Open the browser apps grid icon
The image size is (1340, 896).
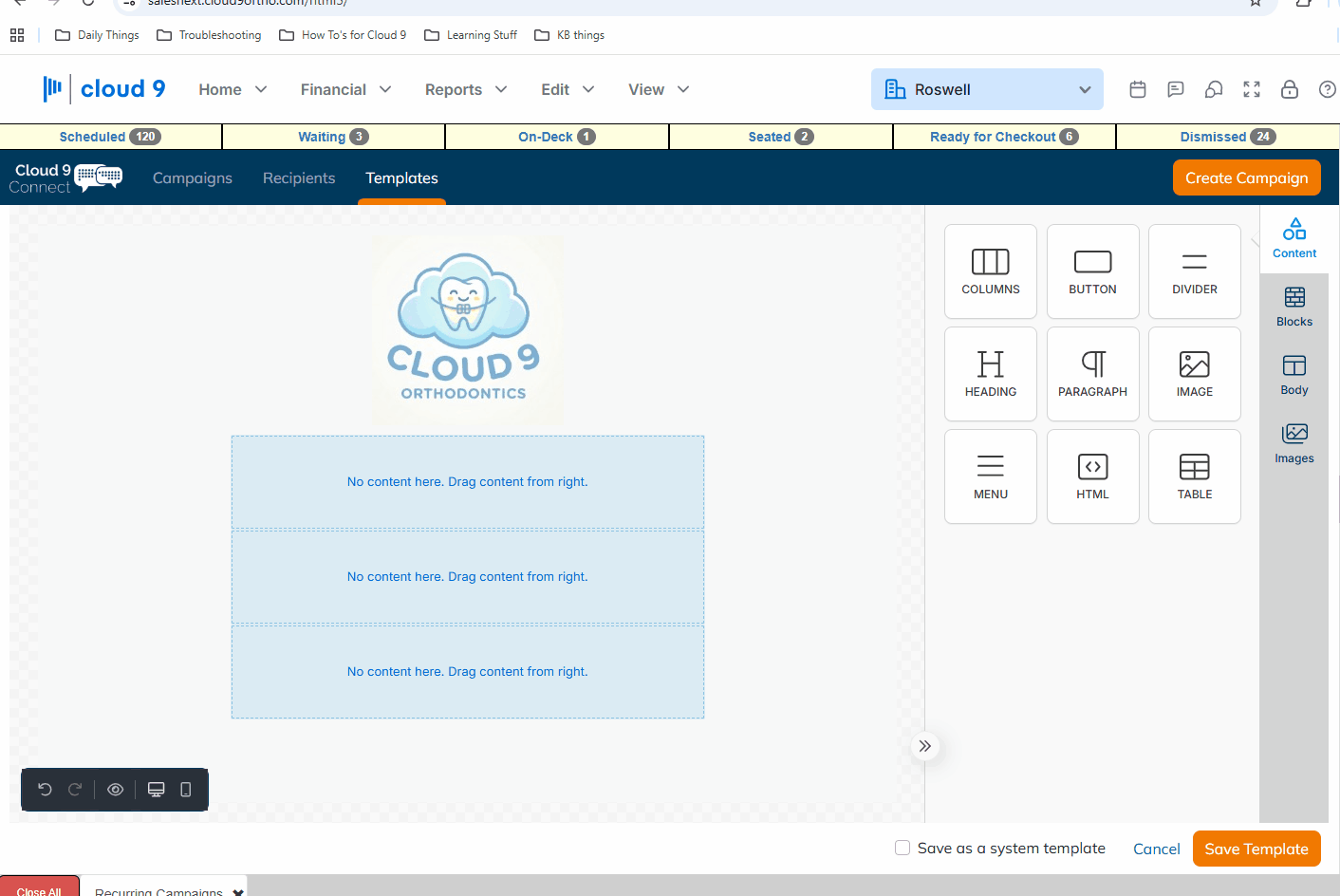pos(17,35)
